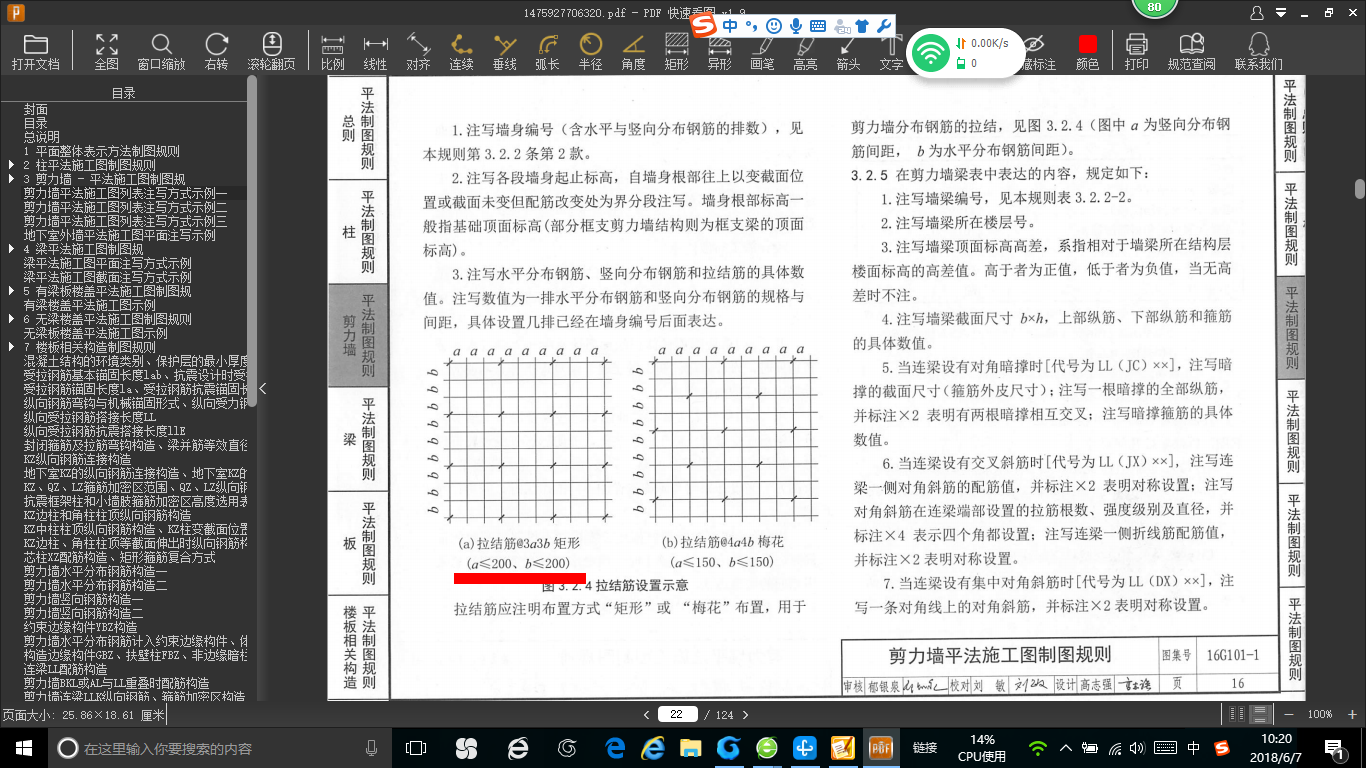Screen dimensions: 1366x768
Task: Select the 高亮 highlight tool
Action: click(x=805, y=51)
